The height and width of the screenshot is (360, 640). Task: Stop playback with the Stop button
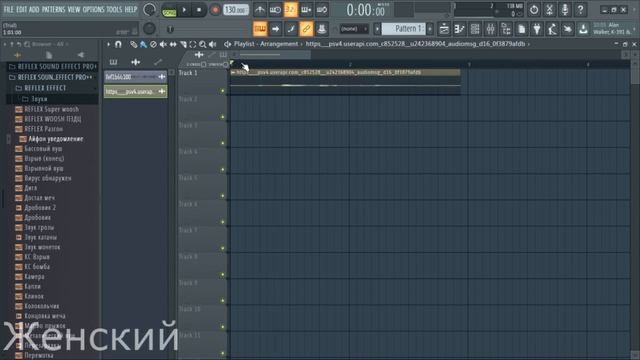coord(199,10)
